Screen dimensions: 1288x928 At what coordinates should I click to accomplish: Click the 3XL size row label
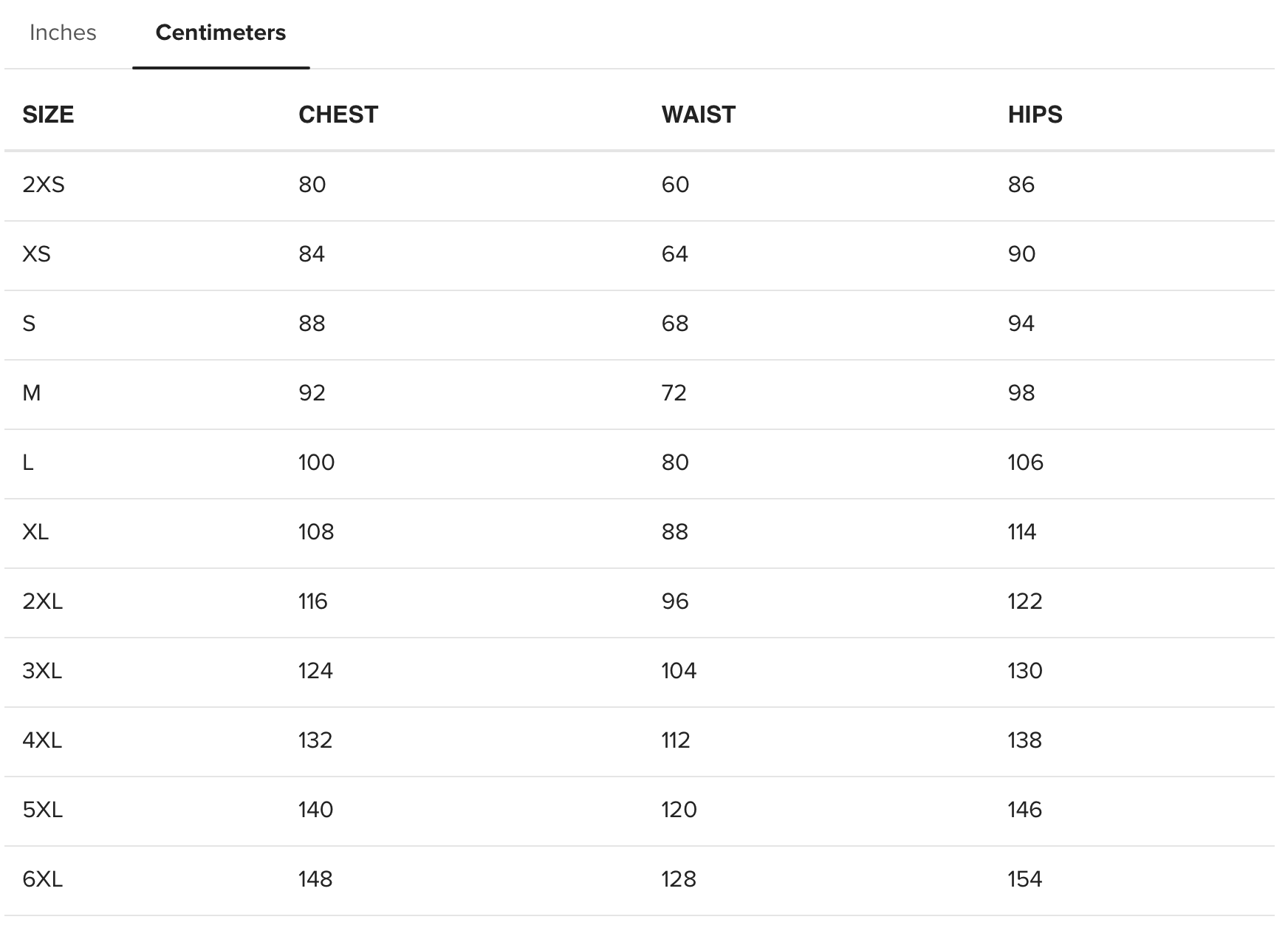42,671
